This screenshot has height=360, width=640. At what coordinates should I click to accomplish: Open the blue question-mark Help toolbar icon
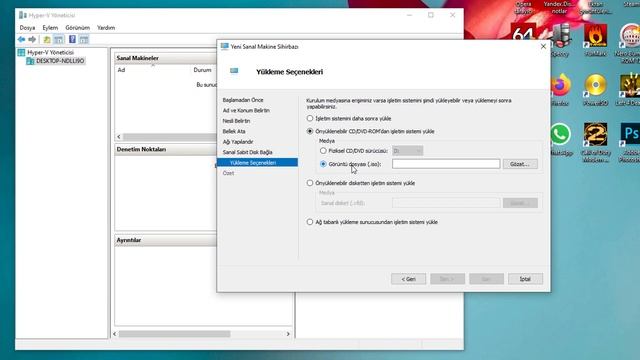click(72, 40)
